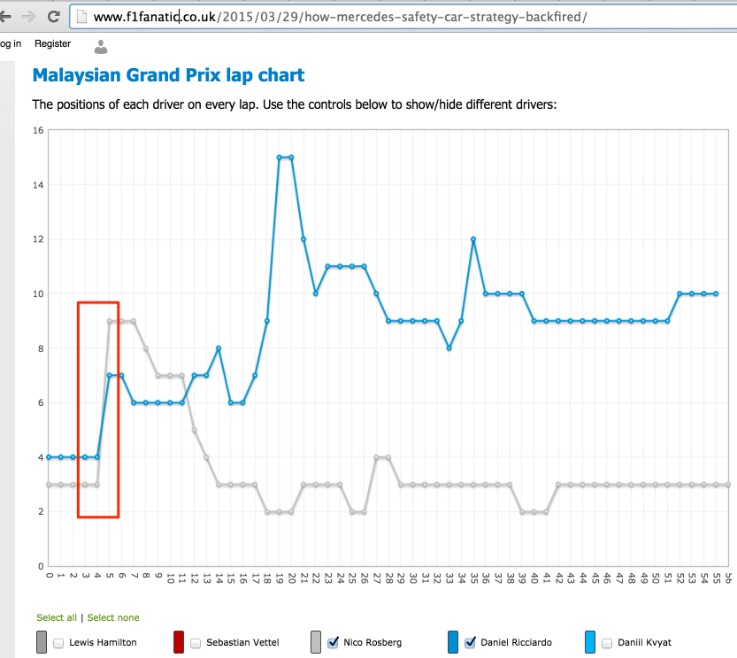The width and height of the screenshot is (737, 658).
Task: Open the user profile avatar icon
Action: click(x=100, y=46)
